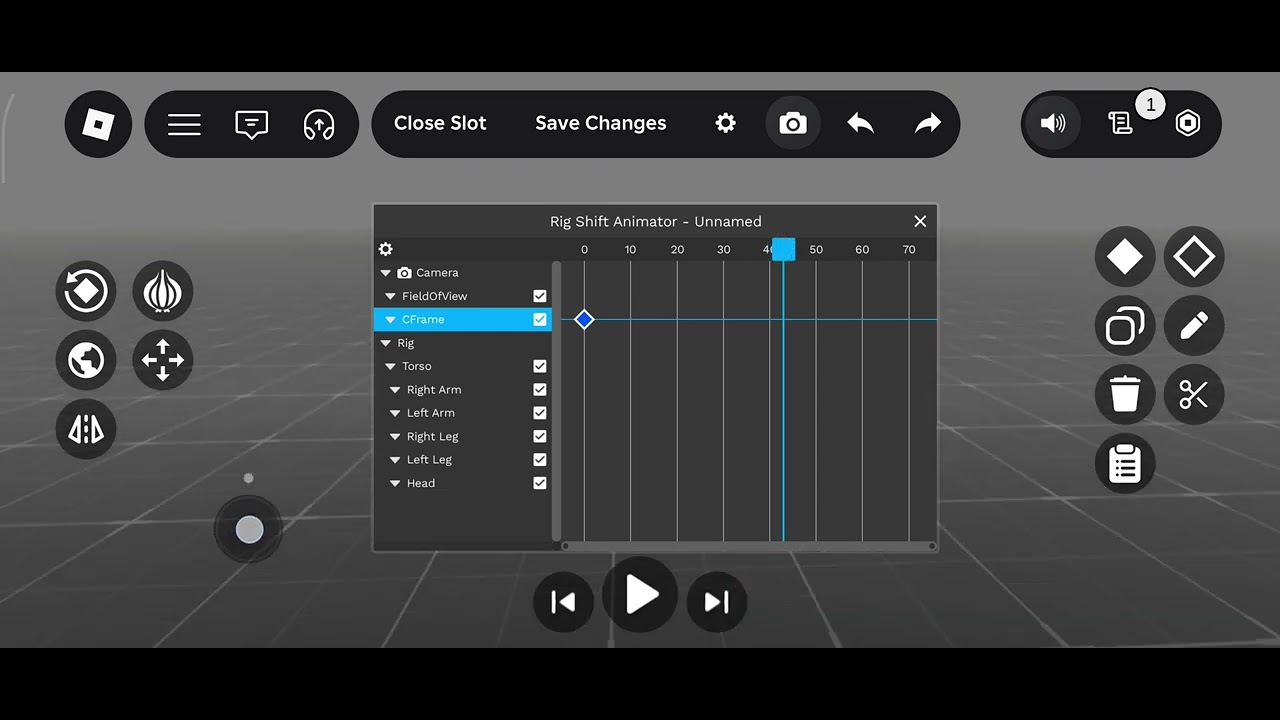Collapse the Rig tree group
The image size is (1280, 720).
pos(386,343)
